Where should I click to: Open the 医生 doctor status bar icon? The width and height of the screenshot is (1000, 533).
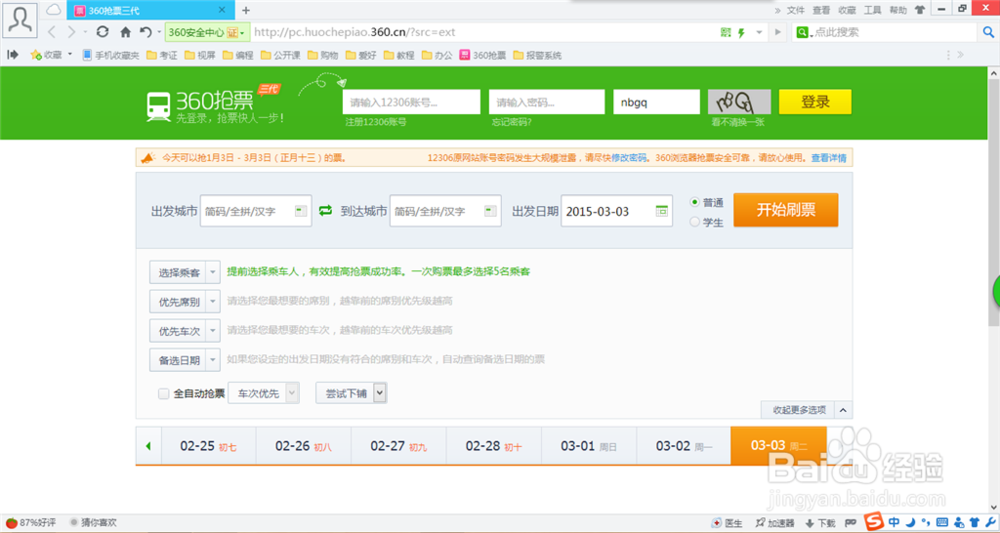pos(727,523)
